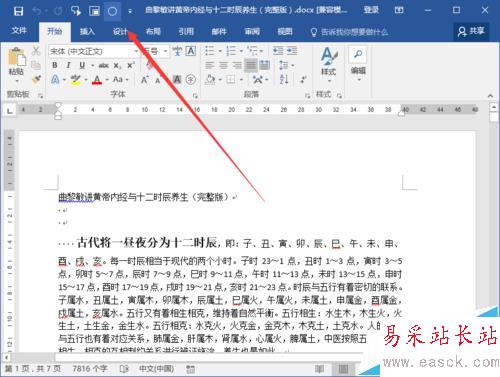Click the redo icon in quick access toolbar
The image size is (500, 377).
coord(58,11)
